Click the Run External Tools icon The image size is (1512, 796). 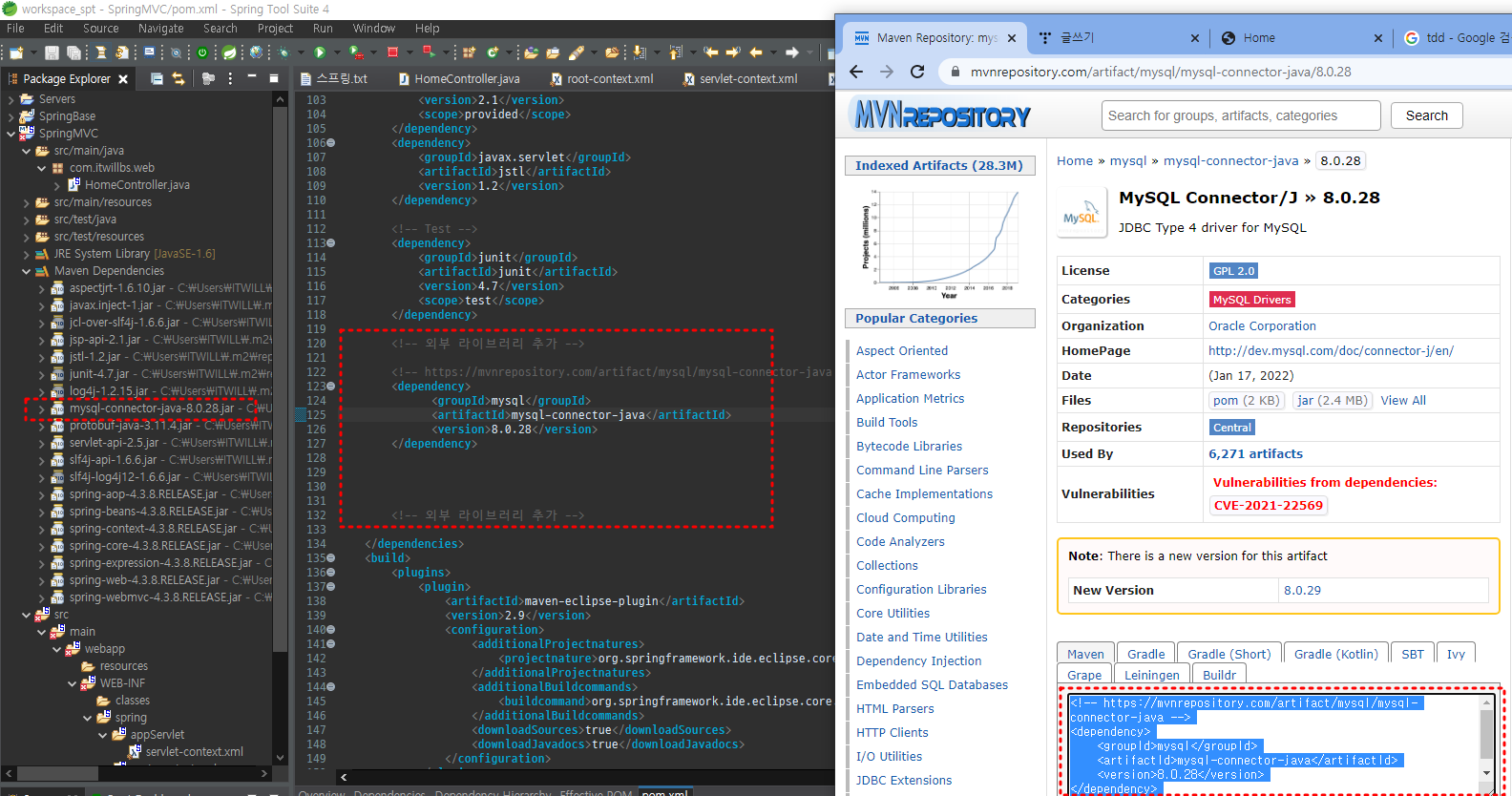tap(356, 52)
